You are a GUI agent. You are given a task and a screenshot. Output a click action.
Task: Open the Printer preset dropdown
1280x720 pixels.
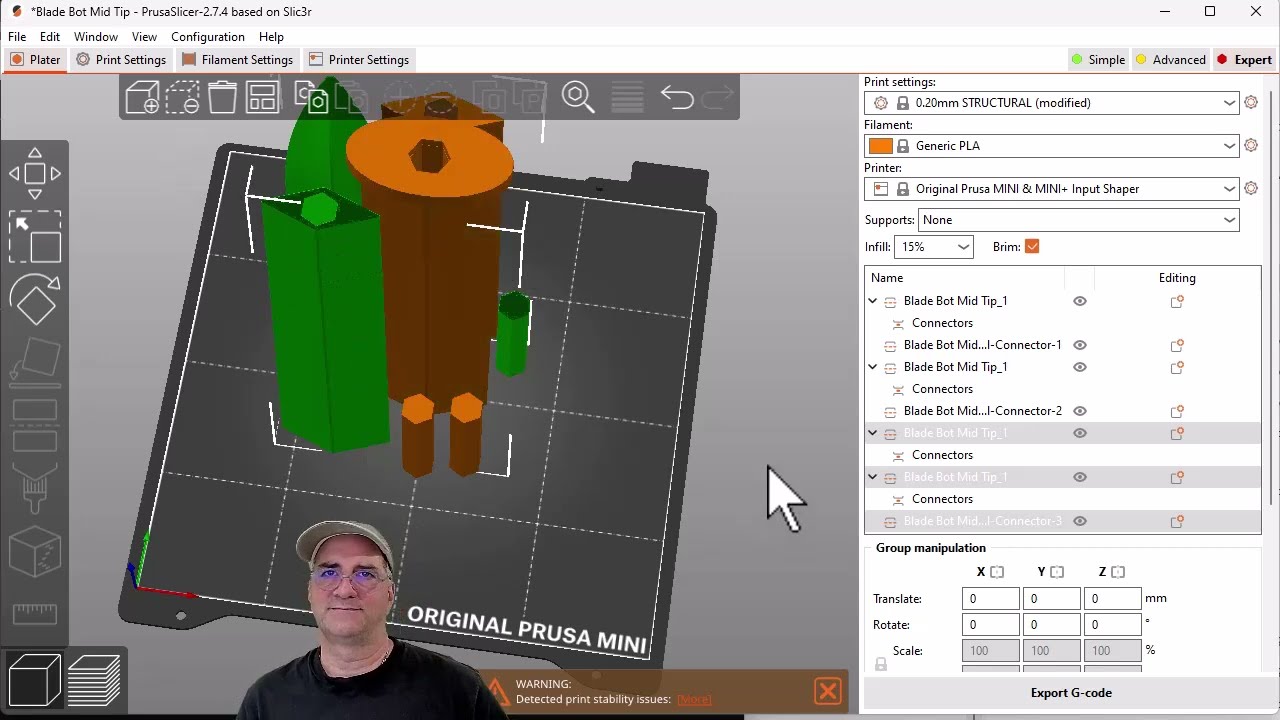(1052, 188)
